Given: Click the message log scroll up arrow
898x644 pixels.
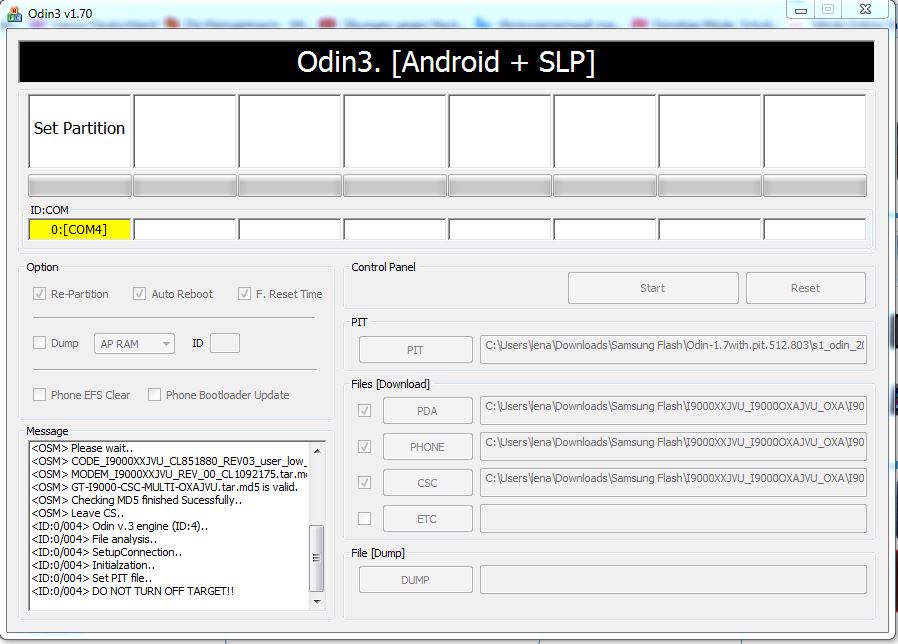Looking at the screenshot, I should coord(317,451).
